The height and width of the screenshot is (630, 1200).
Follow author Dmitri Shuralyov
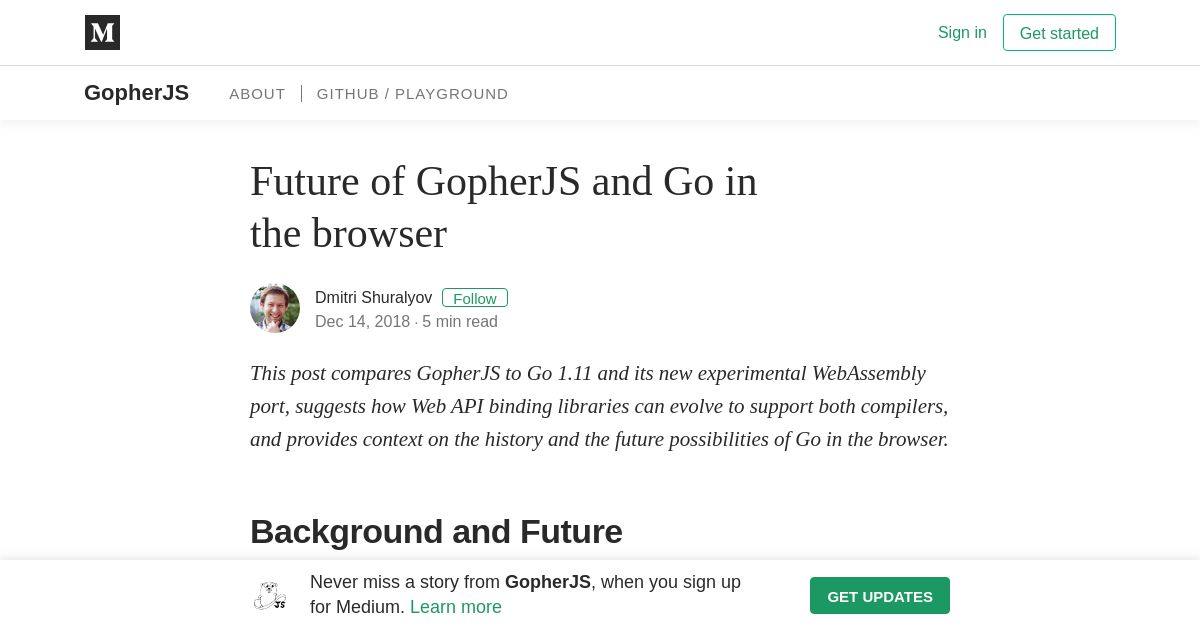coord(475,298)
